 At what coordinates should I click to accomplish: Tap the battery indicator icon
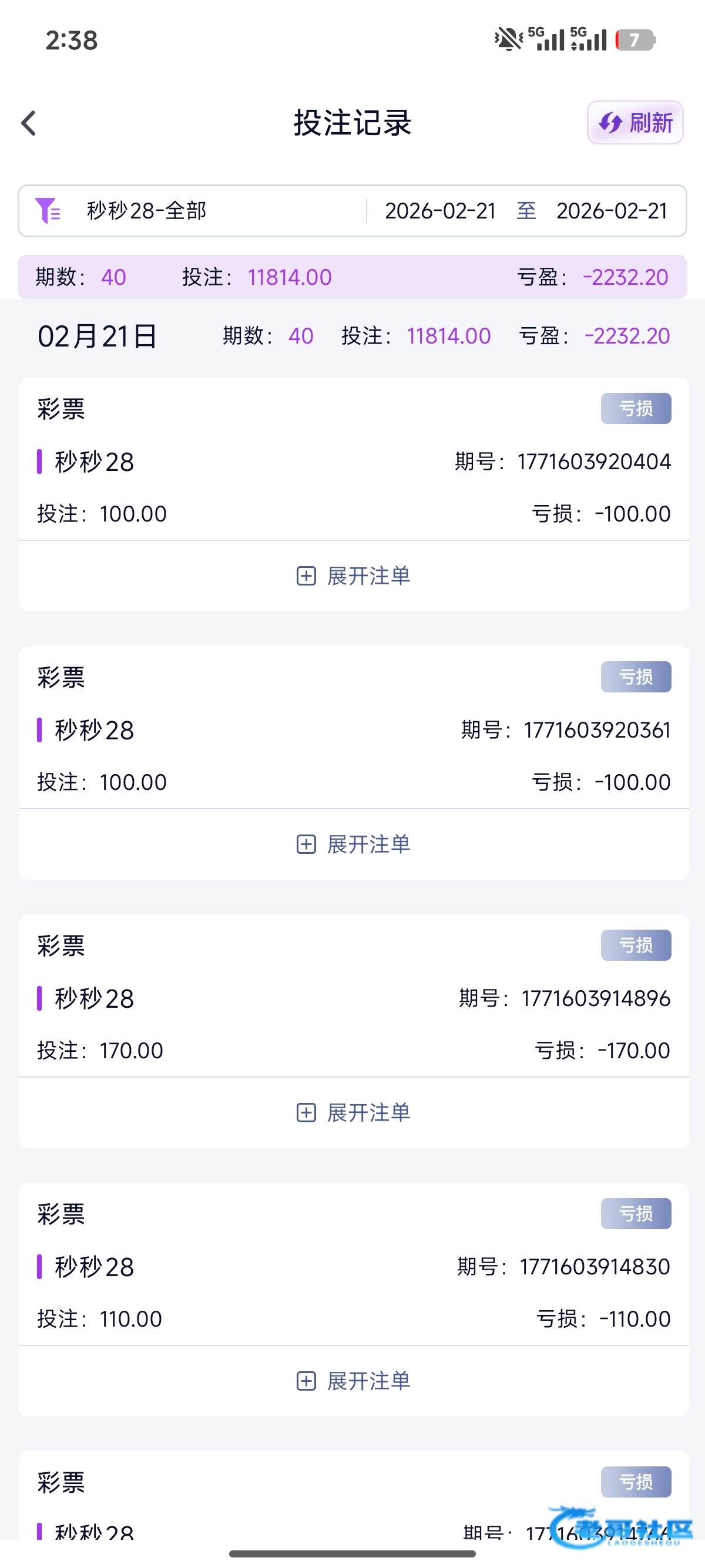coord(635,40)
